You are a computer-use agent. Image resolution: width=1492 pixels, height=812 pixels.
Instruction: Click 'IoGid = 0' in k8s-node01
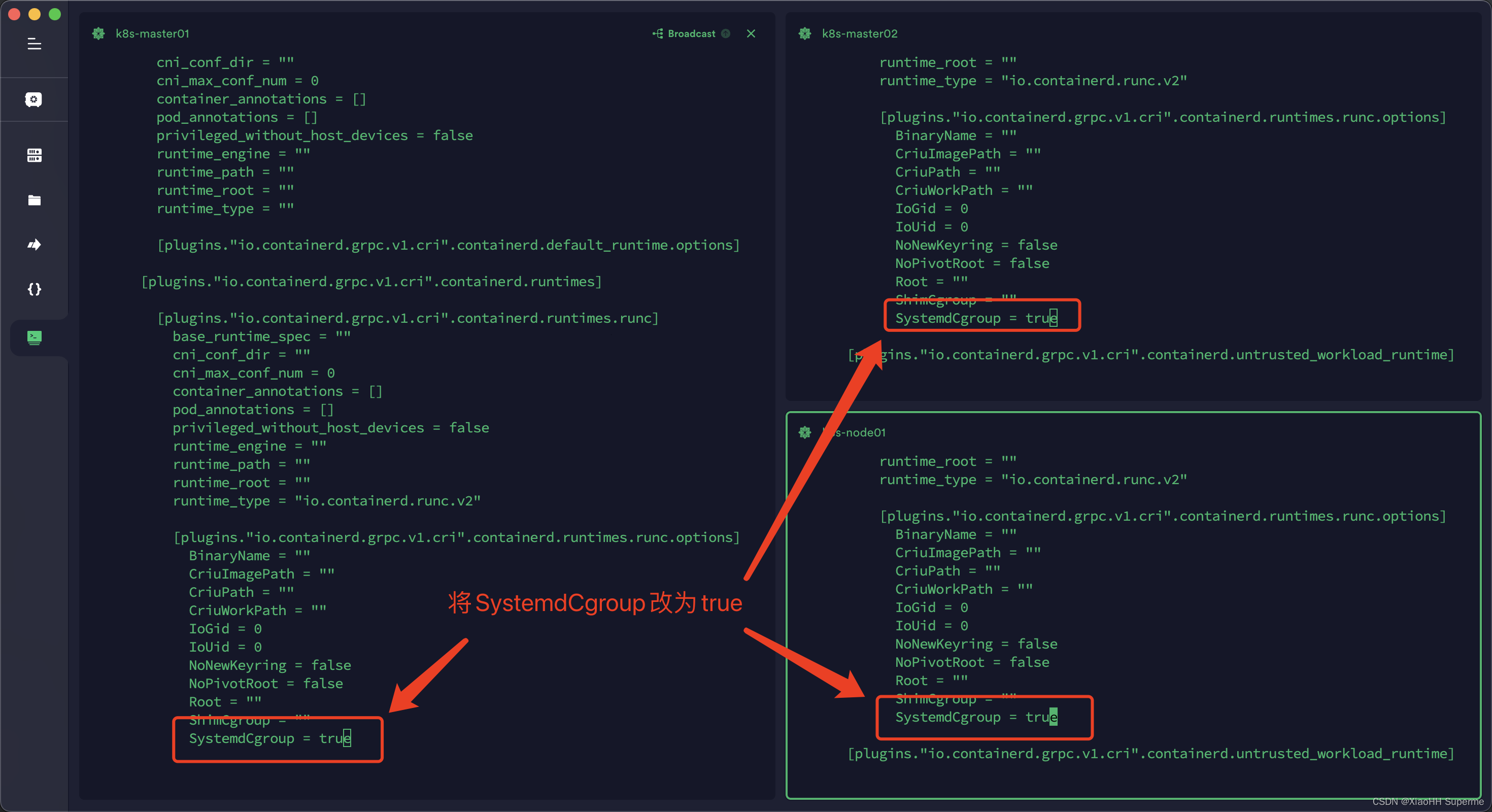tap(932, 607)
